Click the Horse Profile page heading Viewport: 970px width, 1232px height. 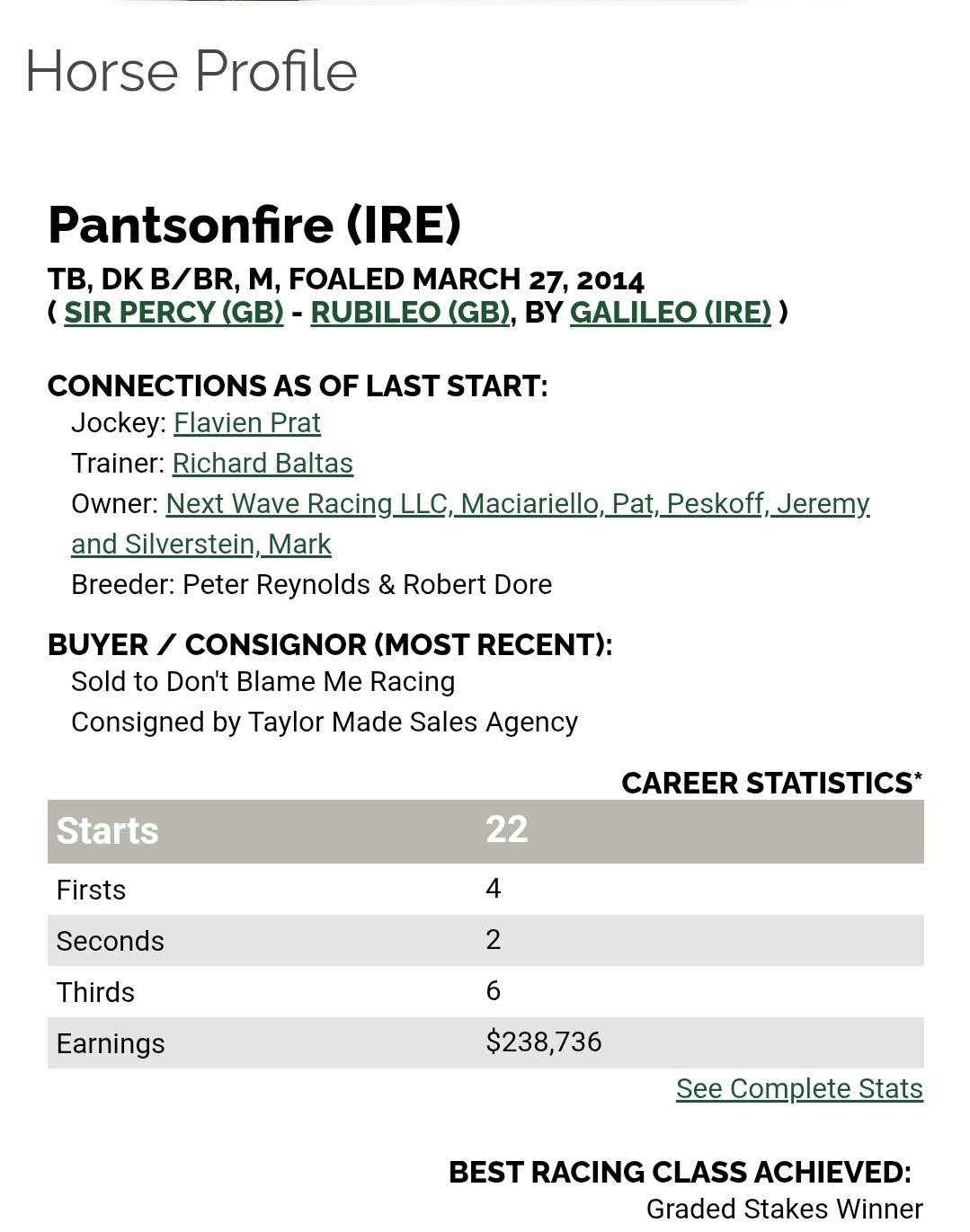[x=191, y=71]
